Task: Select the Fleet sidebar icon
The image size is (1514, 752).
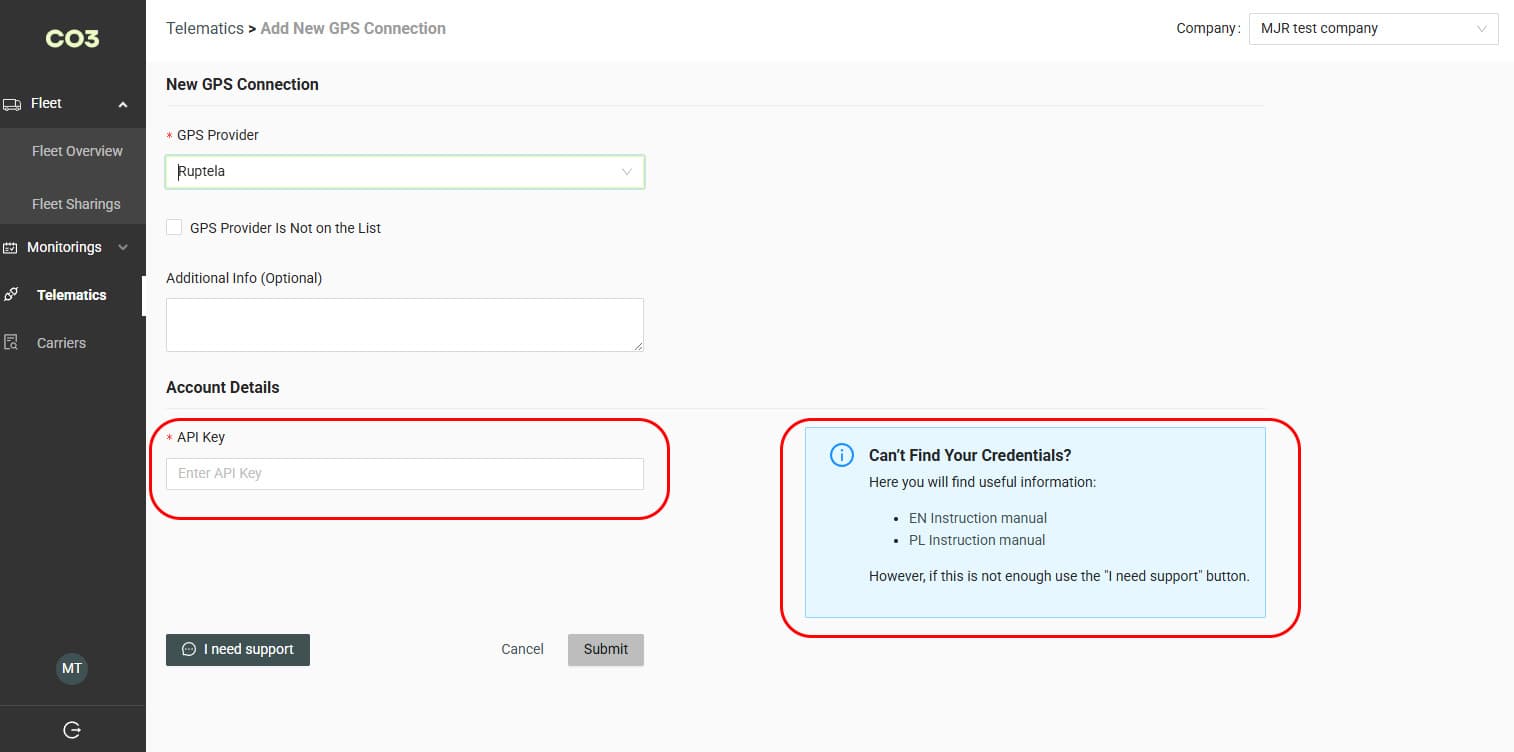Action: pyautogui.click(x=14, y=103)
